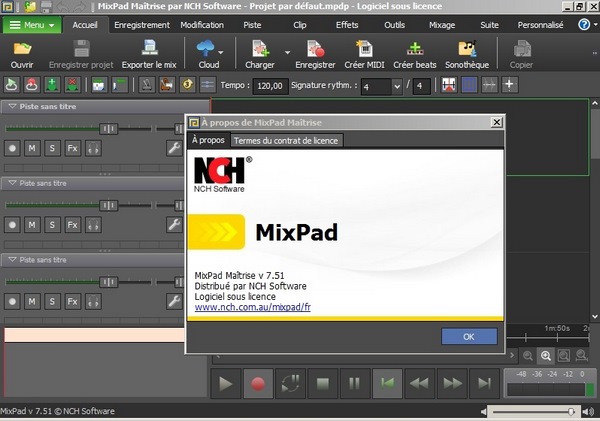Click the red-marker snap icon after signature

click(449, 85)
